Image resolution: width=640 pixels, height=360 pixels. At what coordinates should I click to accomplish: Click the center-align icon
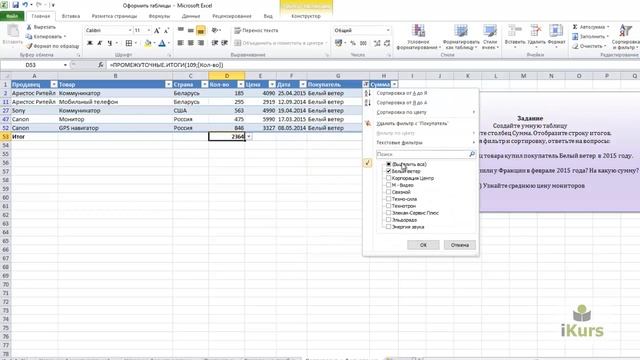point(191,43)
